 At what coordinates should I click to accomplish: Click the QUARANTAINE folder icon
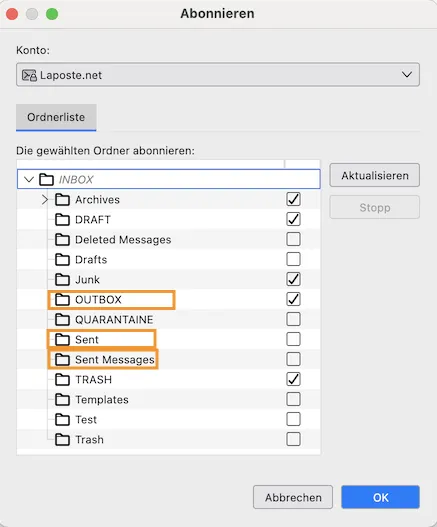click(x=63, y=319)
